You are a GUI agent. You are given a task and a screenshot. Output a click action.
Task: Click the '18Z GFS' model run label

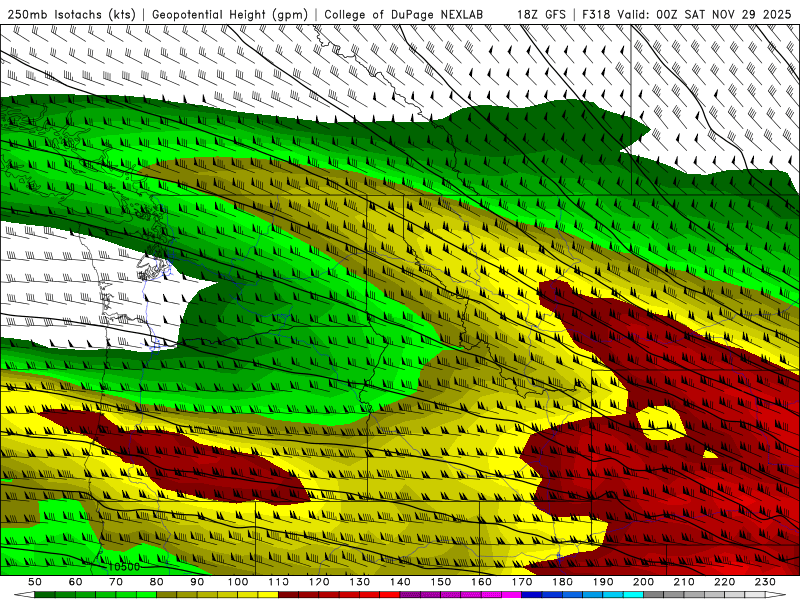(541, 15)
